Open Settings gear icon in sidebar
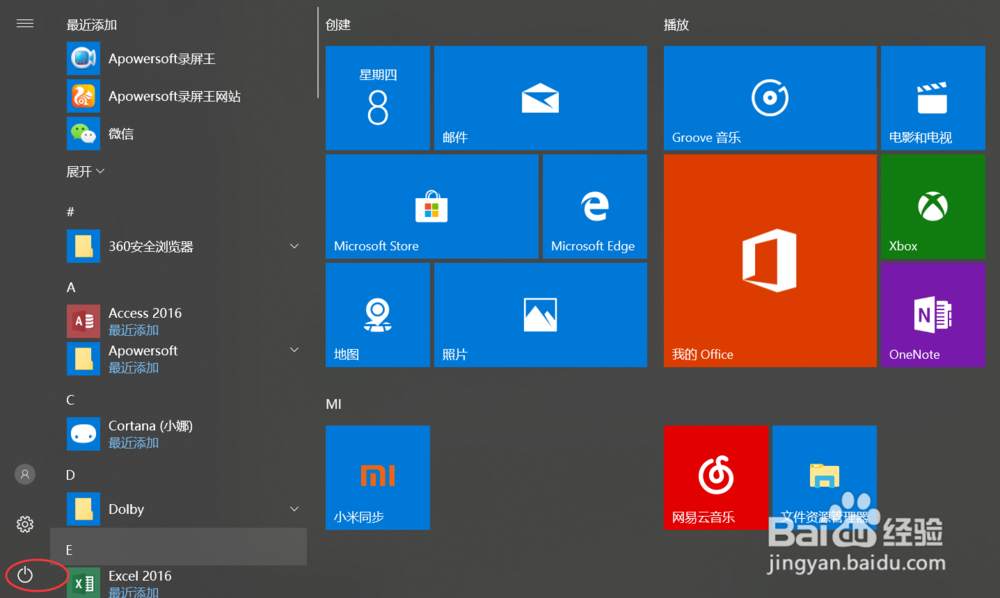 [25, 524]
